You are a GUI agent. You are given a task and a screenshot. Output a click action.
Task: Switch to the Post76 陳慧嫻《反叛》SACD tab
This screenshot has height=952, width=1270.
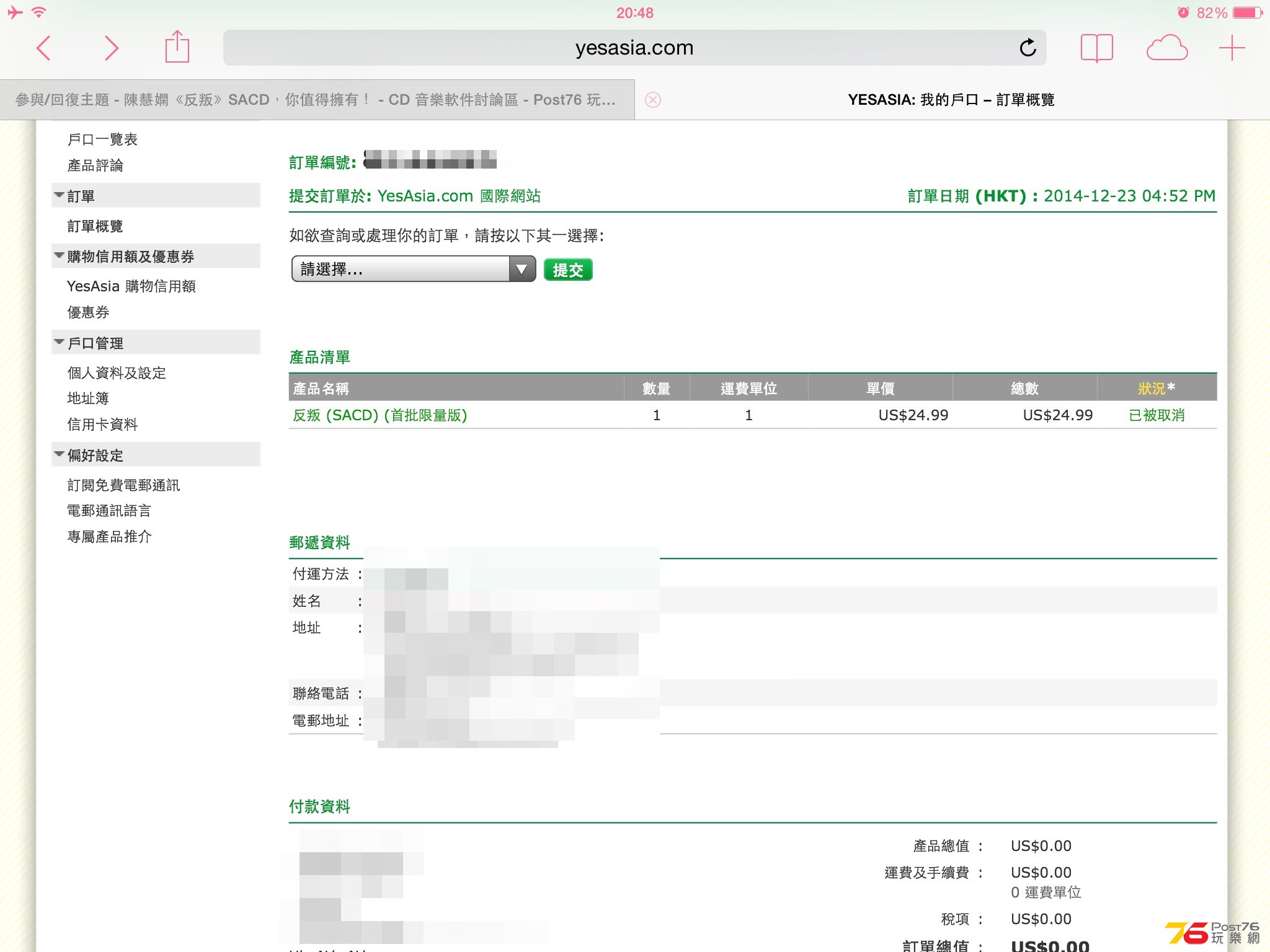317,100
